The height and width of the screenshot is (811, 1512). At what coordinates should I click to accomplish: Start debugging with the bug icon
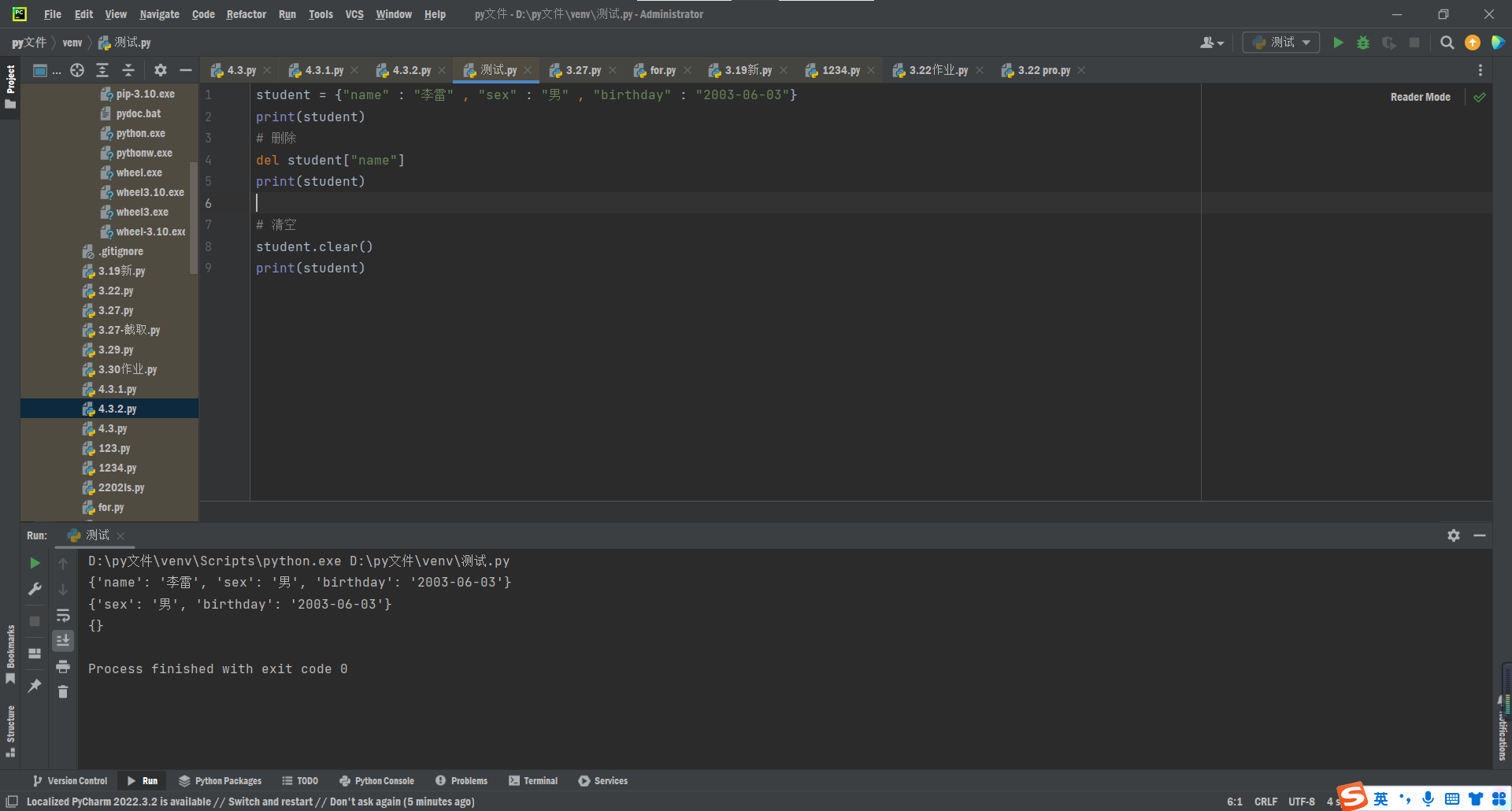[x=1363, y=43]
